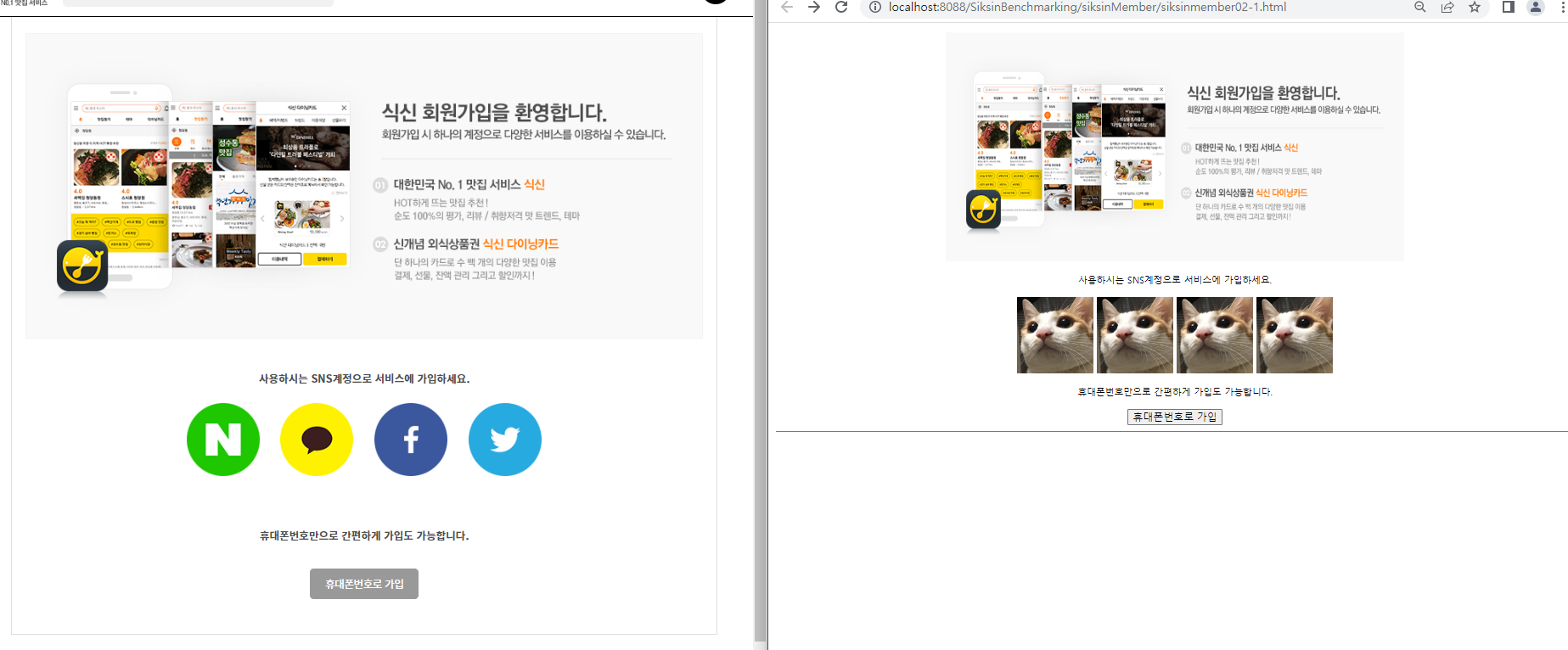The height and width of the screenshot is (650, 1568).
Task: Click orange 식신 다이닝카드 text in left banner
Action: pyautogui.click(x=520, y=244)
